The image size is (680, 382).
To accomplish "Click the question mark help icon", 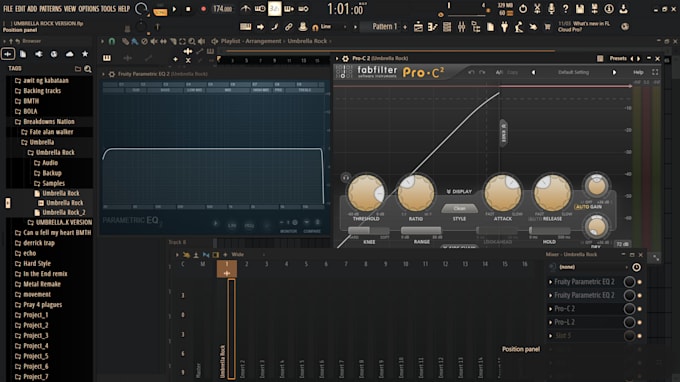I will click(566, 9).
